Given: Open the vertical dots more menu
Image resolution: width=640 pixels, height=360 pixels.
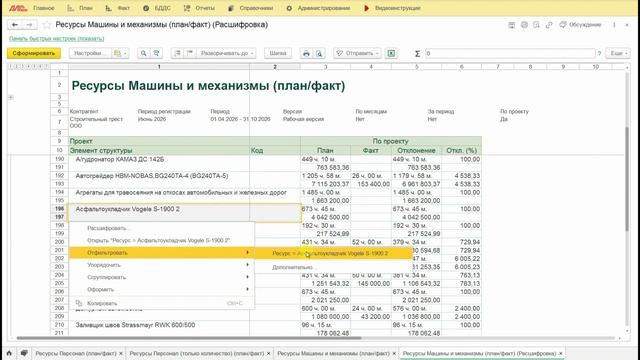Looking at the screenshot, I should tap(614, 25).
